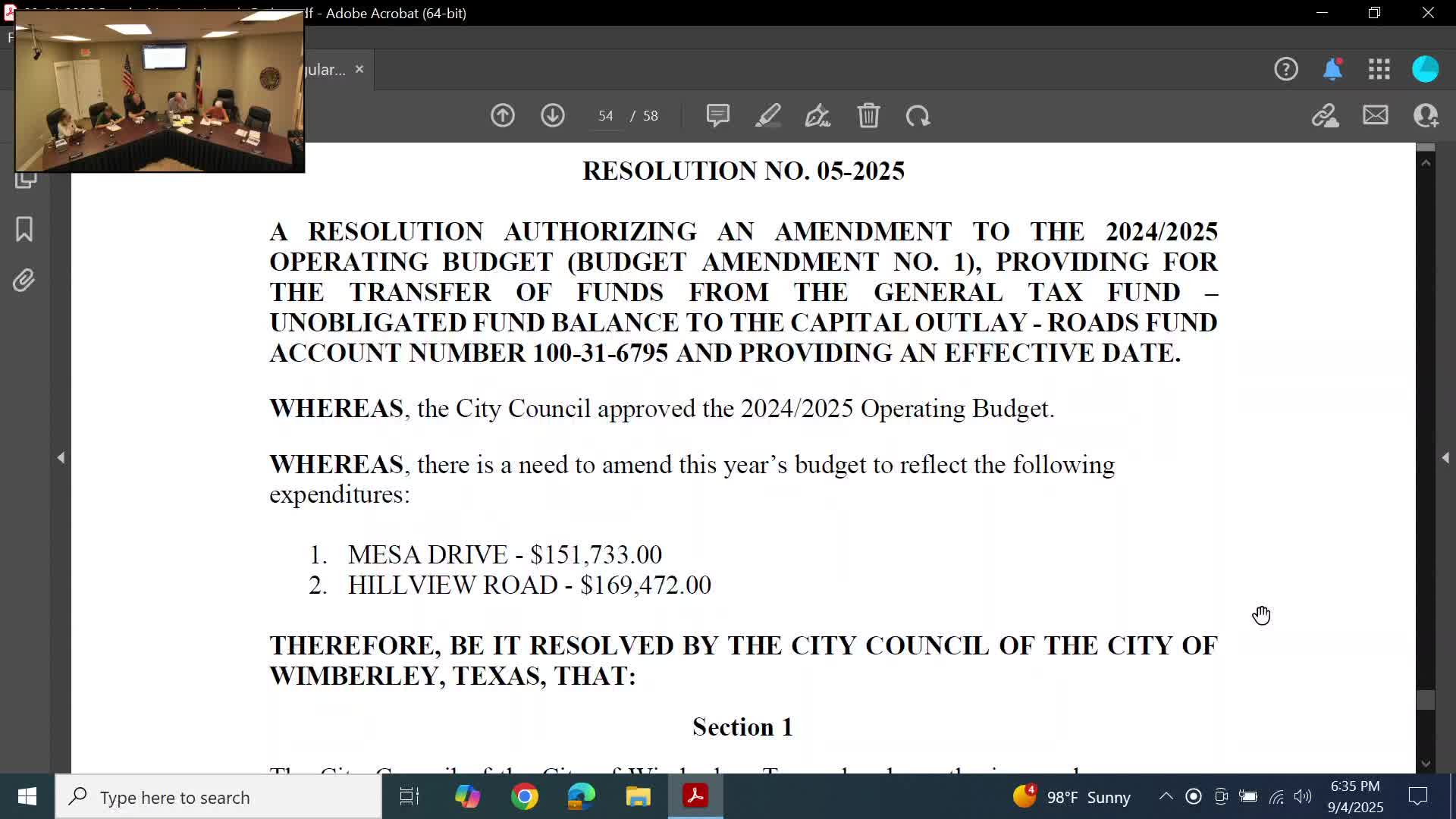
Task: Open Acrobat Help with question mark icon
Action: tap(1287, 69)
